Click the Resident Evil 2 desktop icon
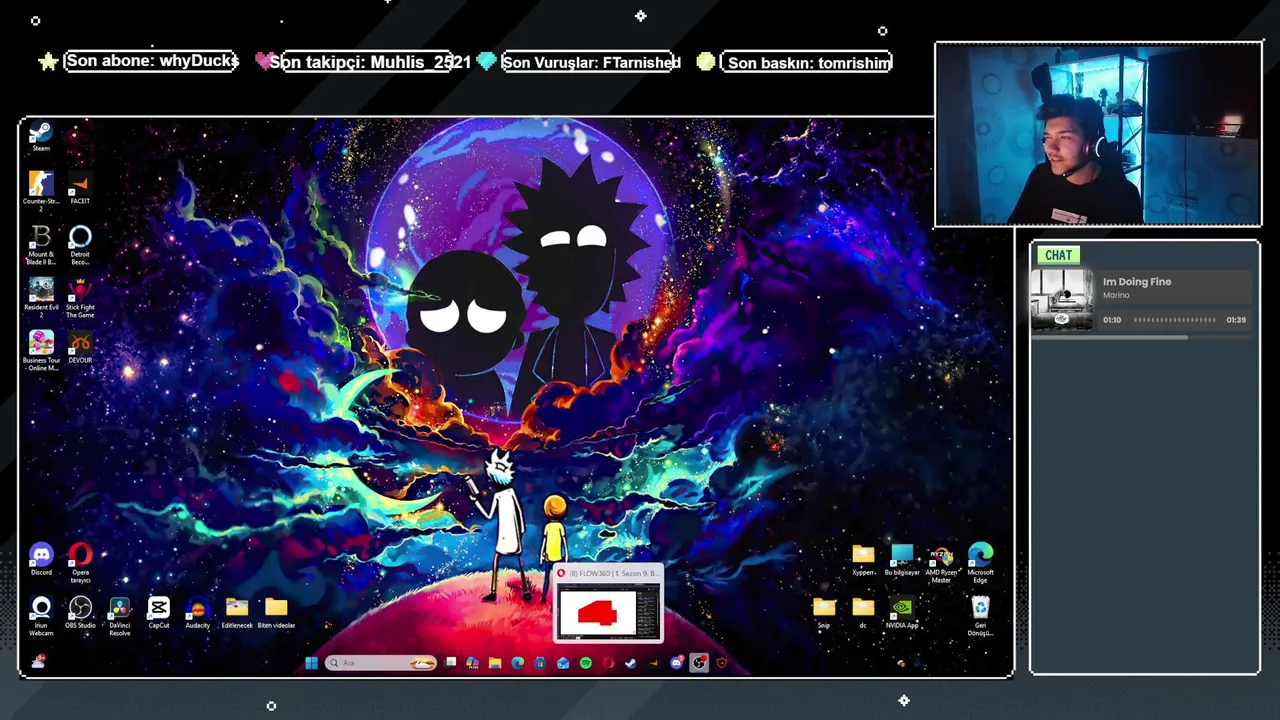1280x720 pixels. (x=41, y=297)
